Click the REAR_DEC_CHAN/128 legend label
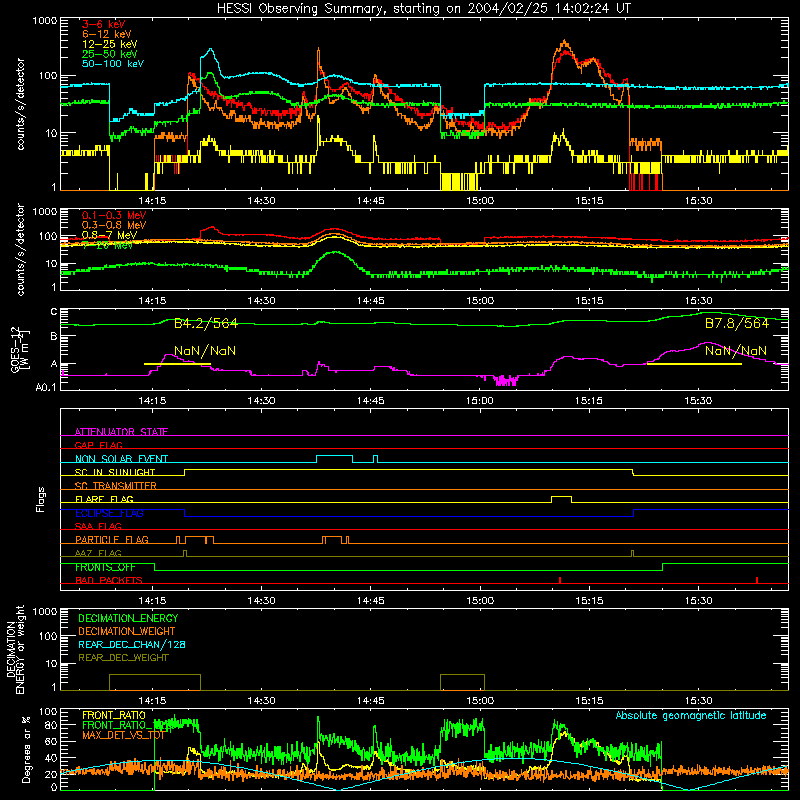This screenshot has width=800, height=800. pyautogui.click(x=132, y=644)
